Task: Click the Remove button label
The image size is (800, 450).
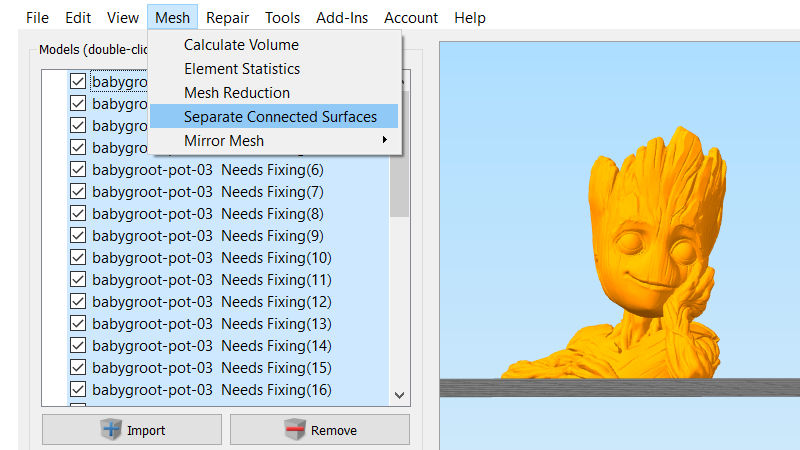Action: coord(334,431)
